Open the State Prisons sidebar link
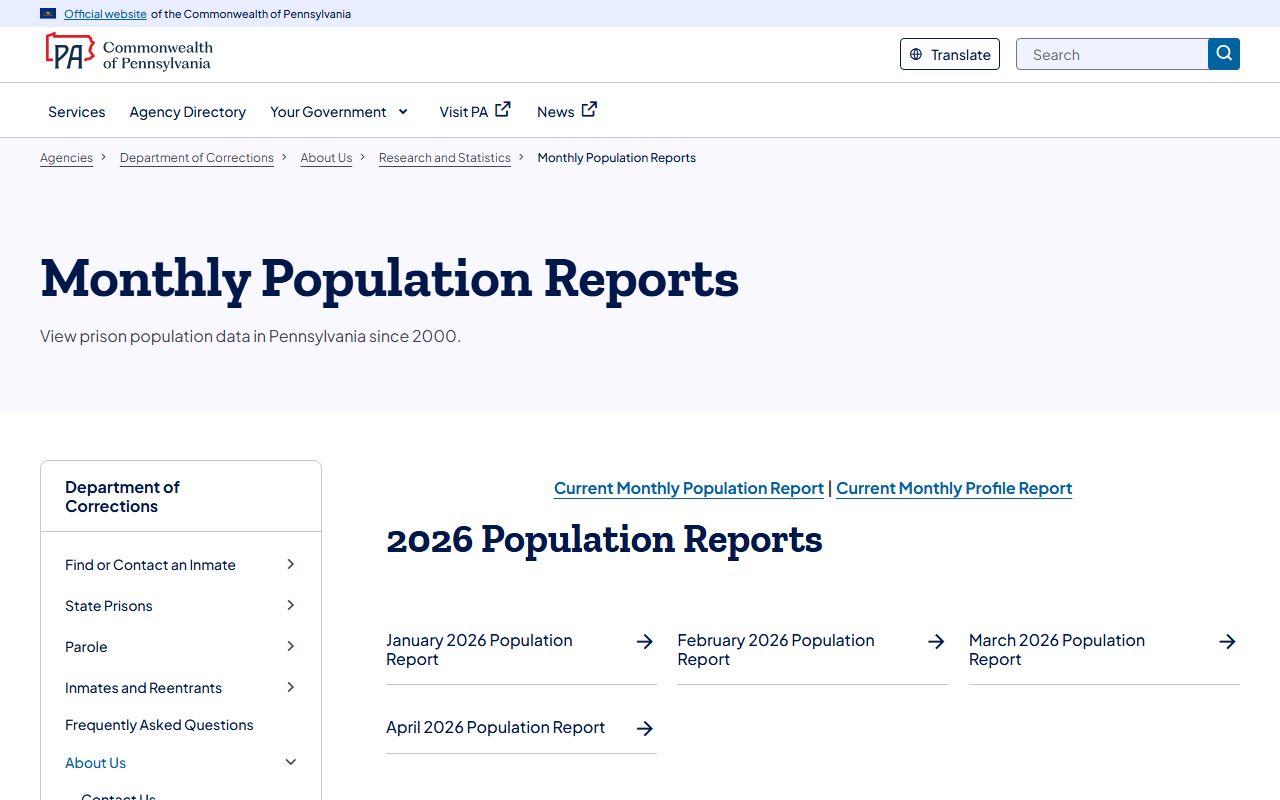 tap(109, 606)
